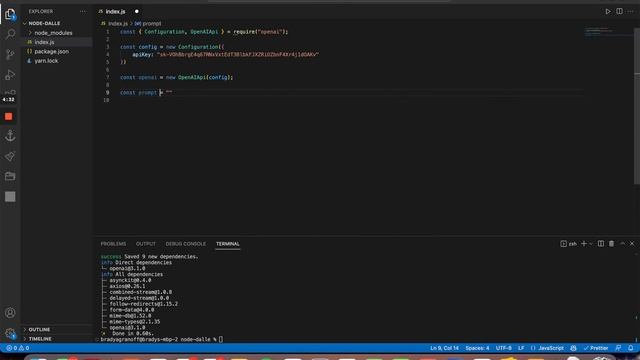Screen dimensions: 640x360
Task: Click the prompt breadcrumb symbol
Action: [151, 24]
